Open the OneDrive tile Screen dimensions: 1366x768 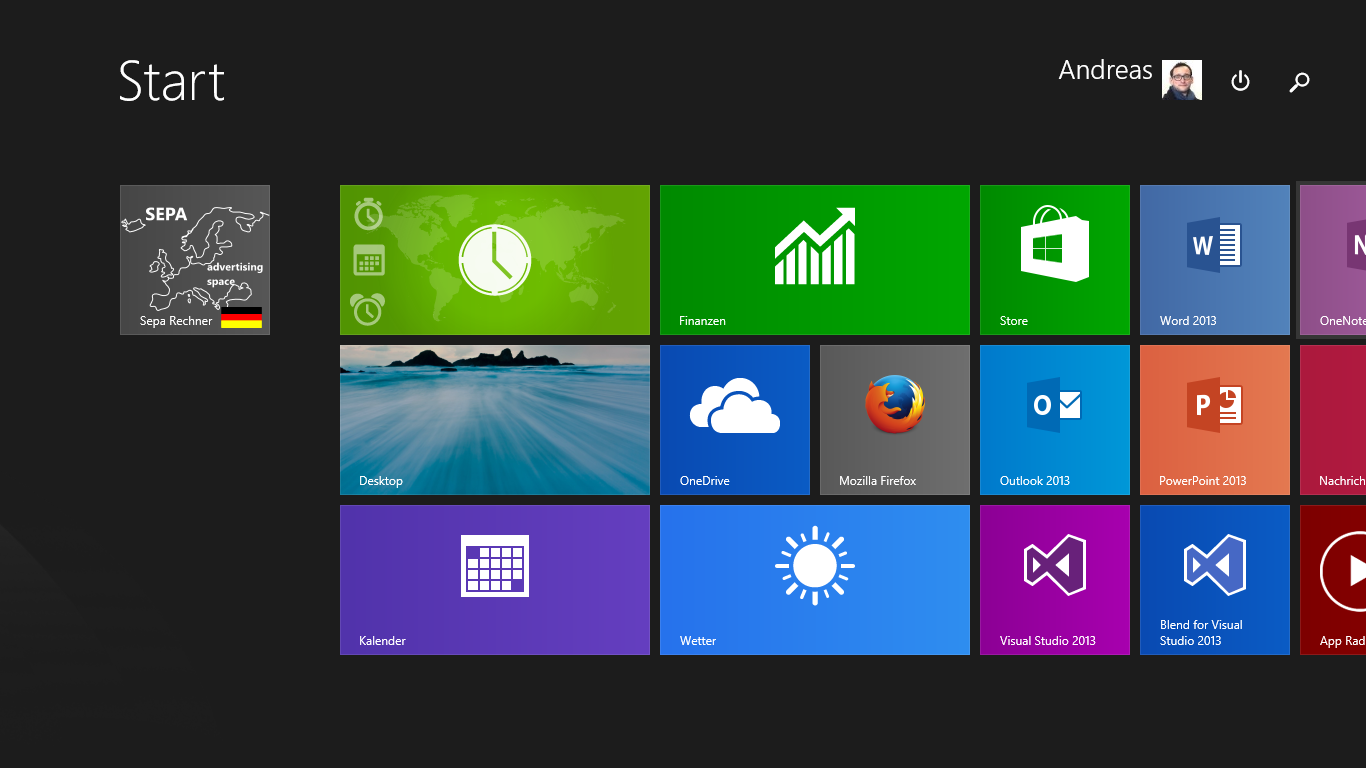735,420
